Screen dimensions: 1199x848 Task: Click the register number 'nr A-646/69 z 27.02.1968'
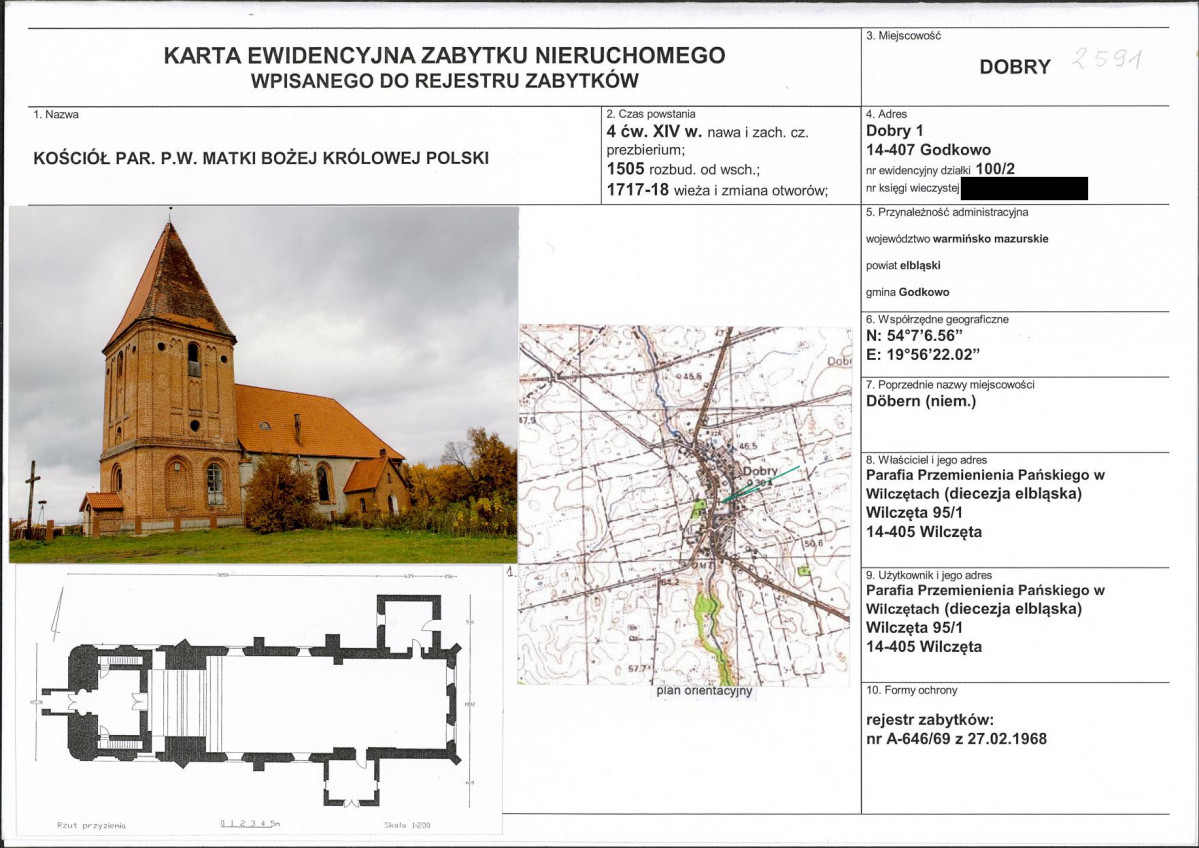point(956,739)
